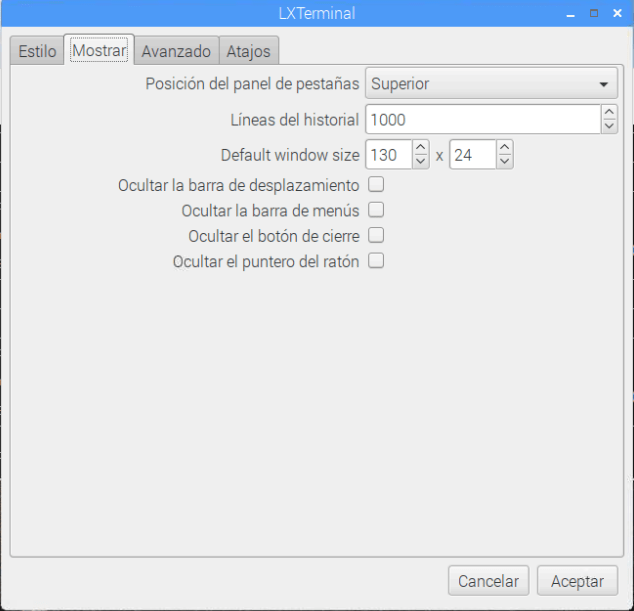Decrease default window width of 130
The width and height of the screenshot is (634, 611).
pos(421,162)
